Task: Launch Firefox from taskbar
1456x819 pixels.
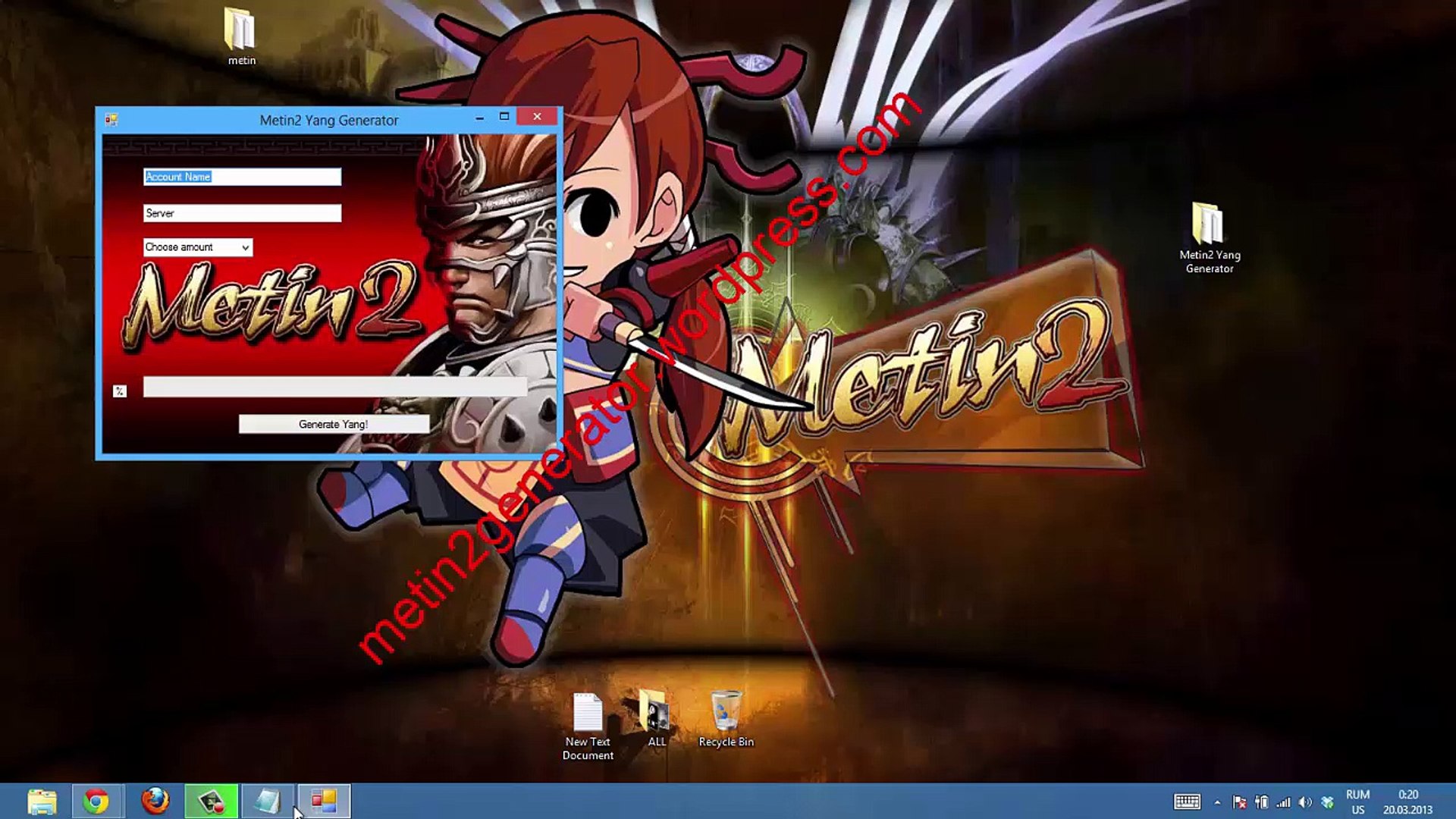Action: click(155, 801)
